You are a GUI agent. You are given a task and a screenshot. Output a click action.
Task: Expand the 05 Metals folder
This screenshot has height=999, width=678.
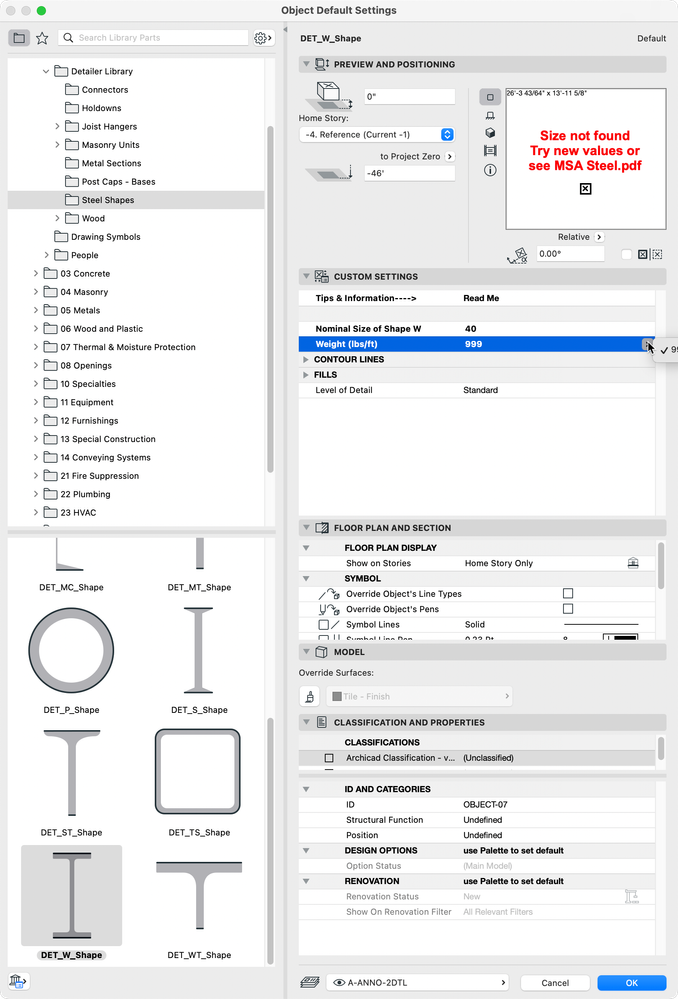coord(36,310)
